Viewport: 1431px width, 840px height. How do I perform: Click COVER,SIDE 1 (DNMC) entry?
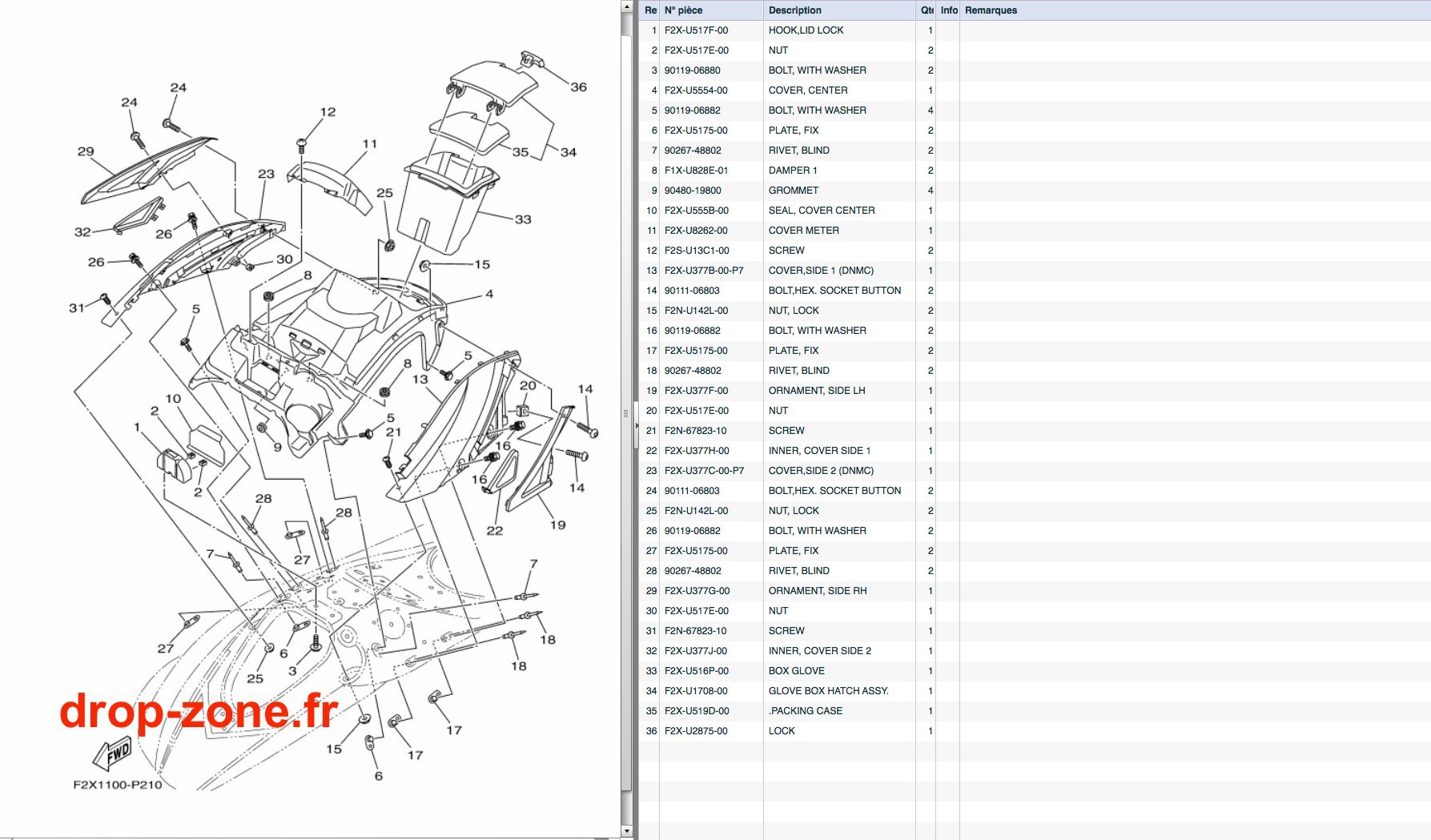821,271
